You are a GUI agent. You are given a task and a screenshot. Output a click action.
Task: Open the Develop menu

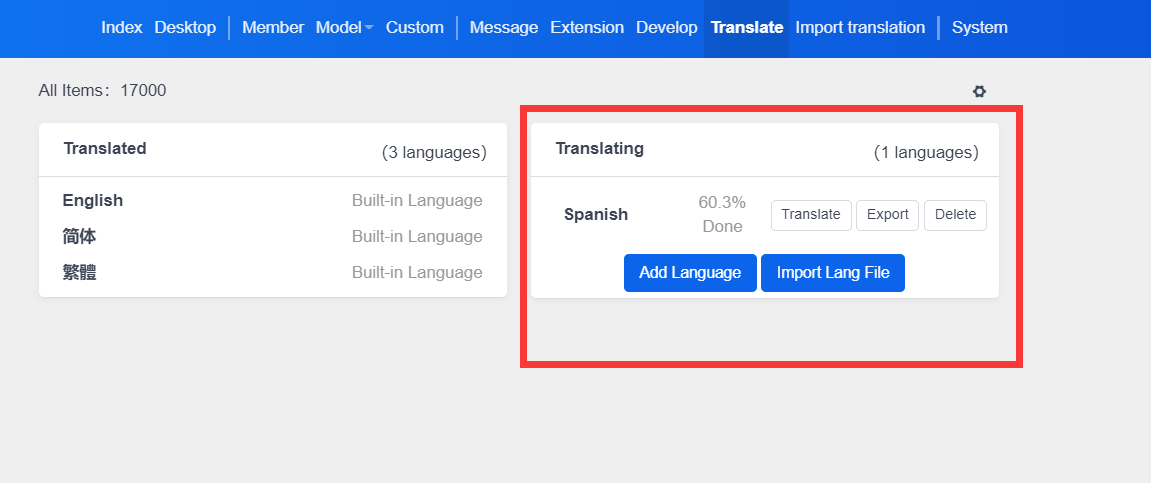(666, 28)
